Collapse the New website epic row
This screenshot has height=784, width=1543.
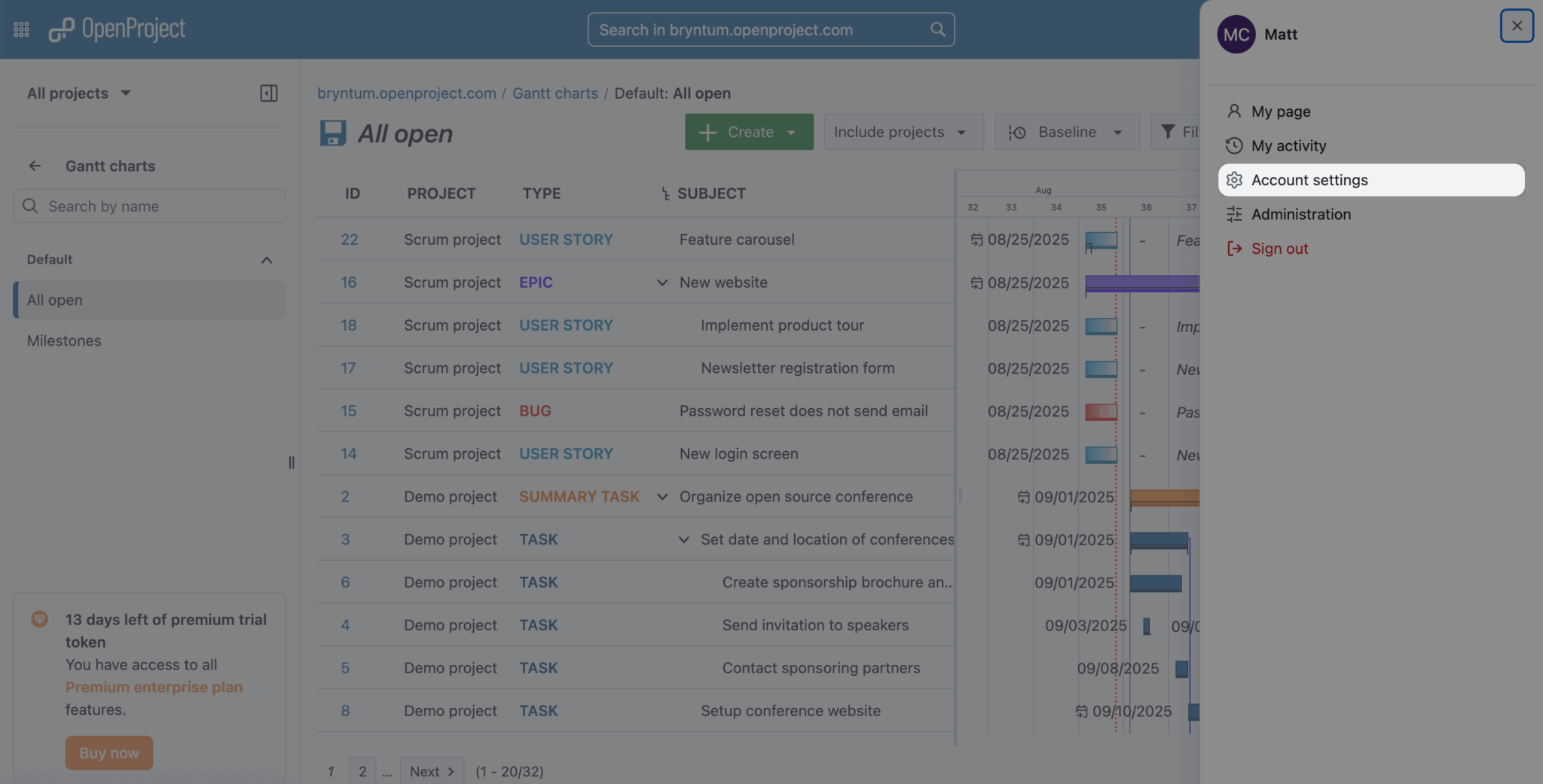(662, 282)
